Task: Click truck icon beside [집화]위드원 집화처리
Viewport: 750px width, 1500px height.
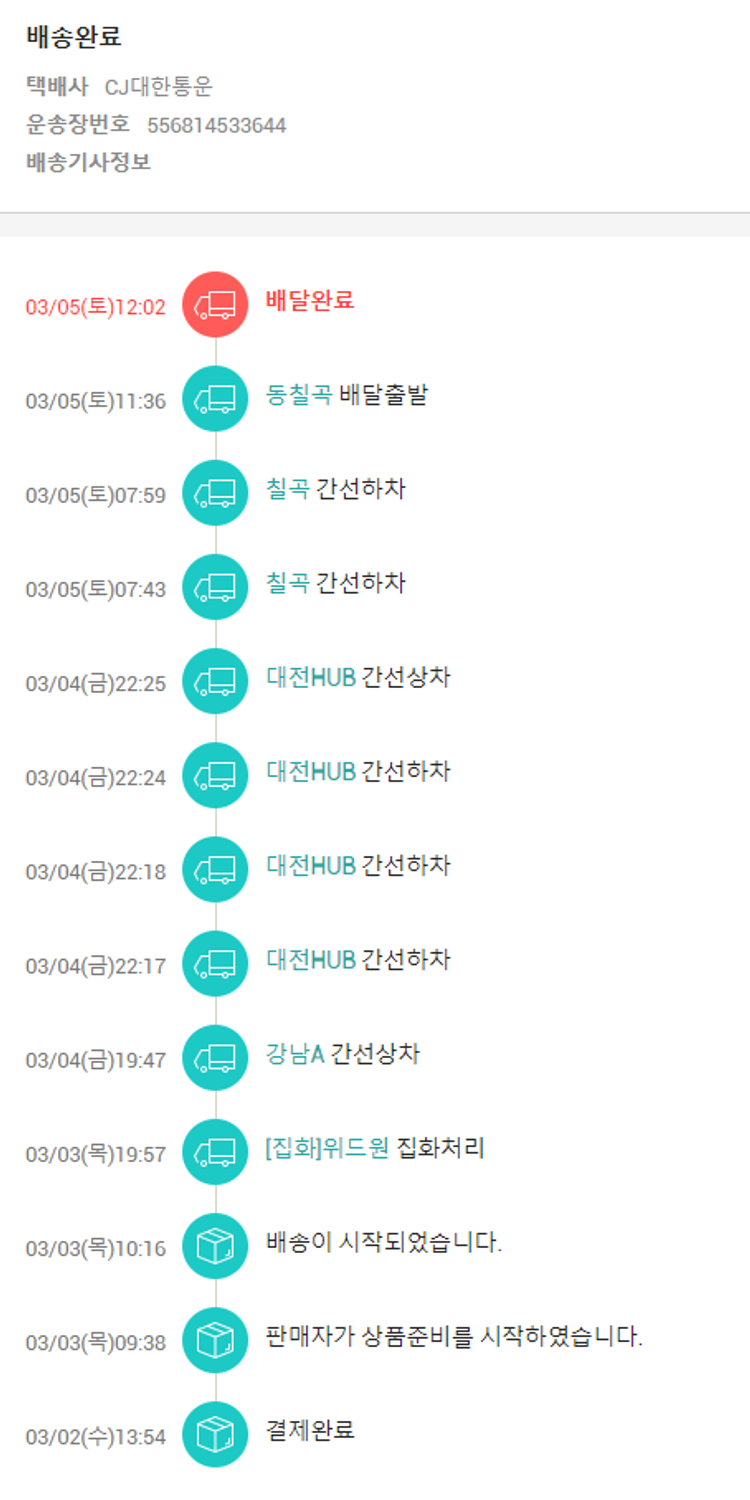Action: (215, 1152)
